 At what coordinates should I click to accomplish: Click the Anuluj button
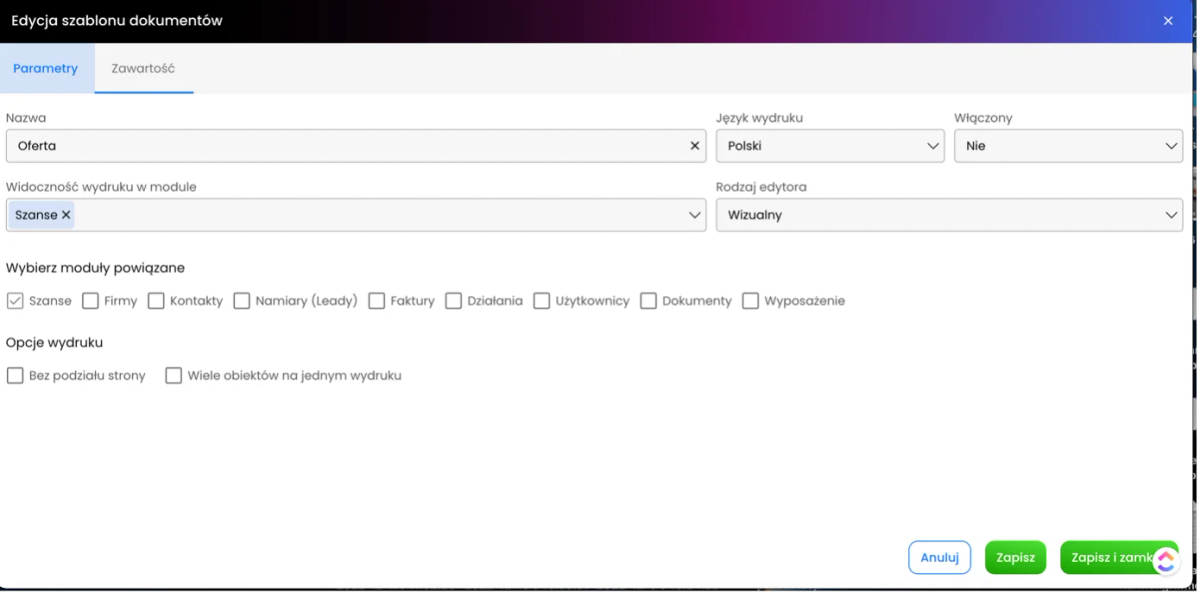(940, 558)
